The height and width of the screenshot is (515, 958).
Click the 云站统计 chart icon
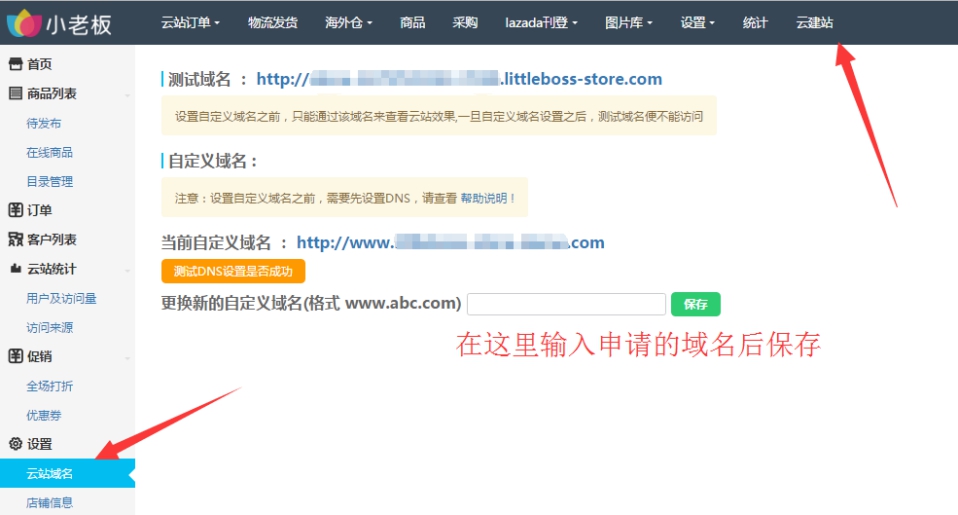(15, 269)
